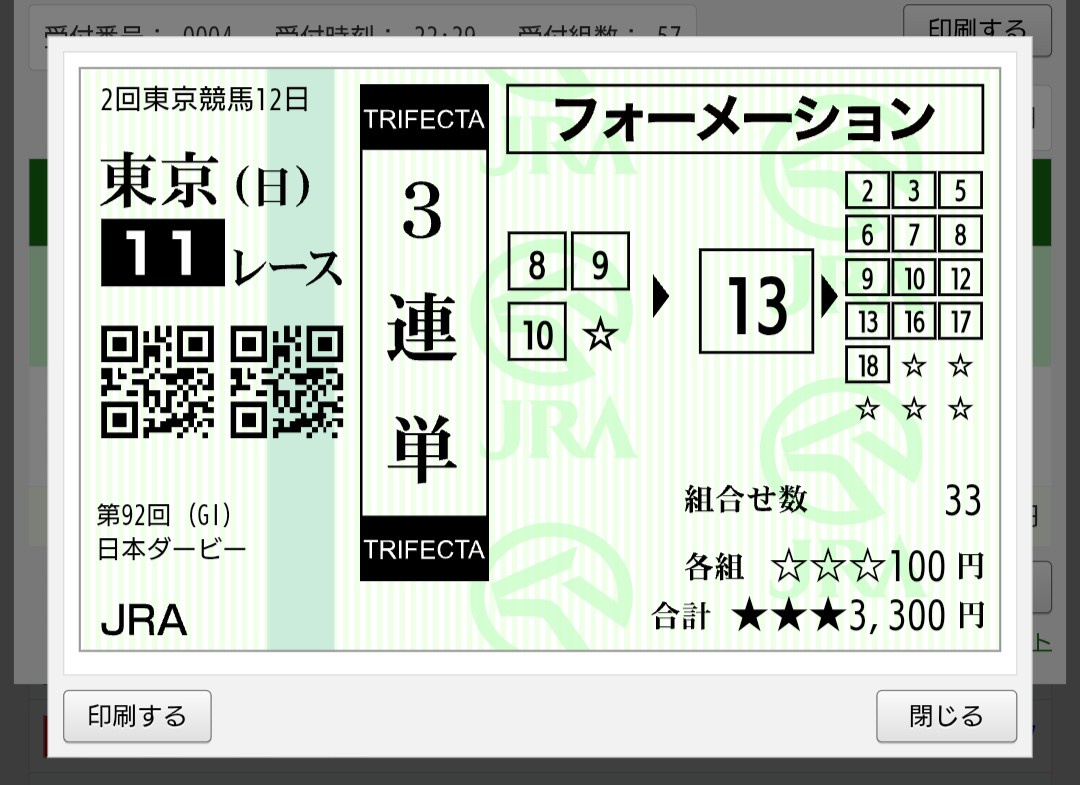Click the 11 race number box
The width and height of the screenshot is (1080, 785).
pyautogui.click(x=163, y=253)
